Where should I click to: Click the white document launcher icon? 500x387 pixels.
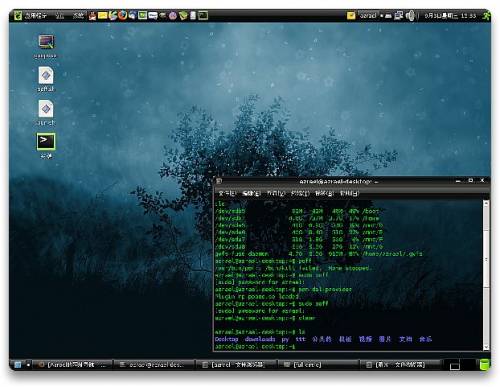point(193,15)
